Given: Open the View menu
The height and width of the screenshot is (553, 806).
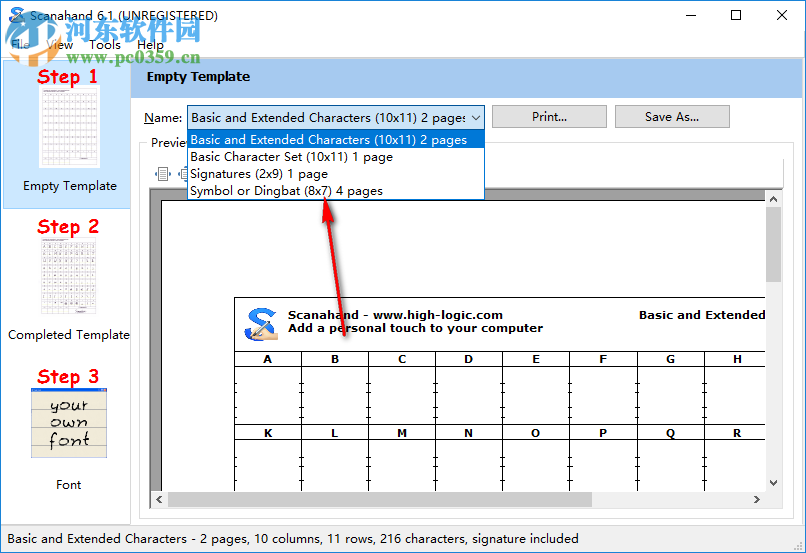Looking at the screenshot, I should point(60,45).
